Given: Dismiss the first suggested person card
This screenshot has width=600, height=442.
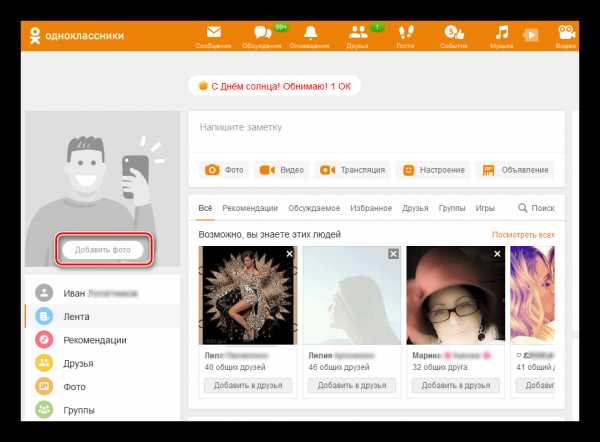Looking at the screenshot, I should pos(290,254).
